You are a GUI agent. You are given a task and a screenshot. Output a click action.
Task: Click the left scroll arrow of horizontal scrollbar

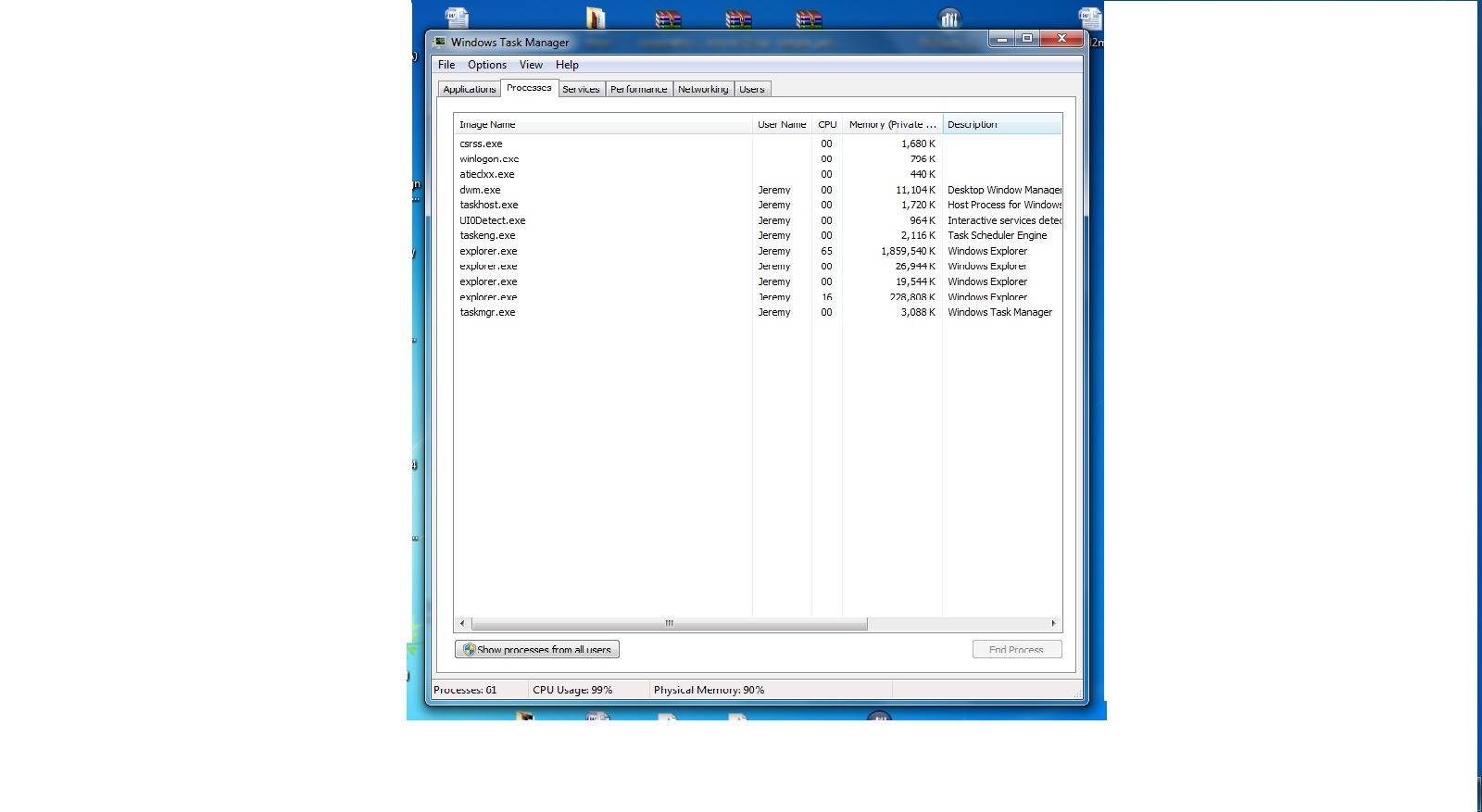click(462, 624)
